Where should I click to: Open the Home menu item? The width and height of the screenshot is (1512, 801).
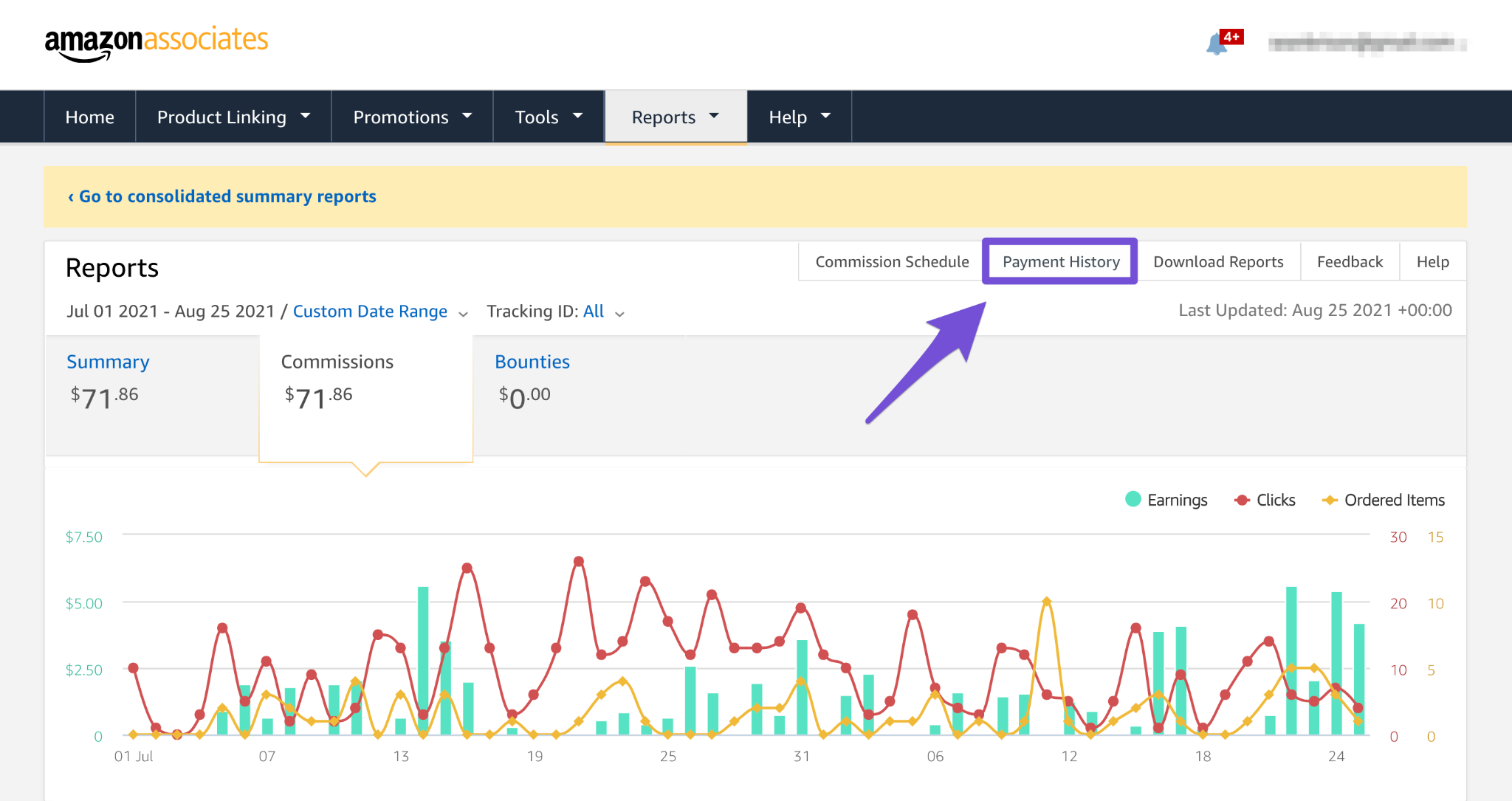(90, 117)
